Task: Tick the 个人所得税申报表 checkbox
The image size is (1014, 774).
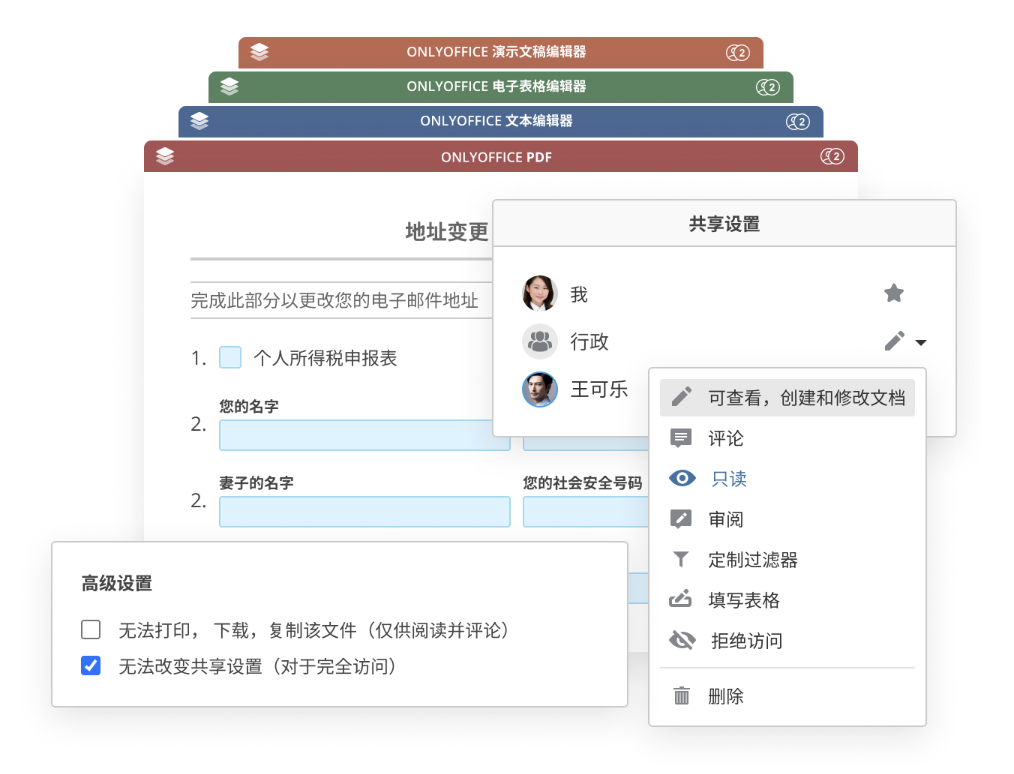Action: (230, 357)
